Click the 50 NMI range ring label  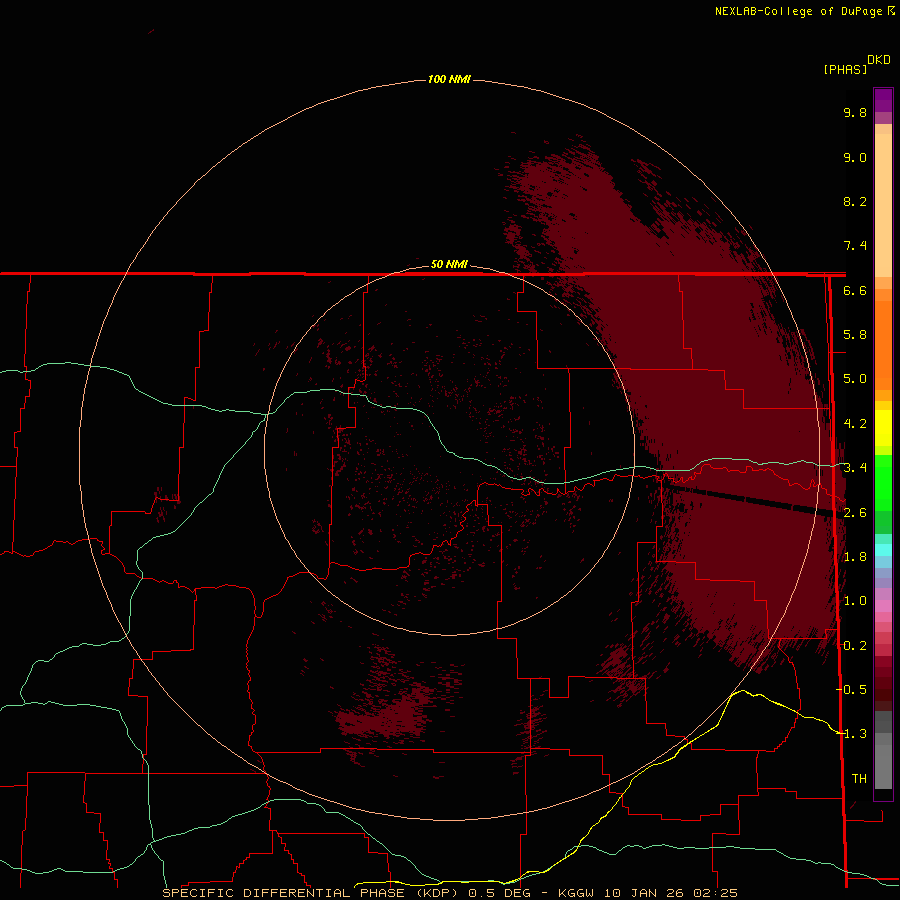449,264
